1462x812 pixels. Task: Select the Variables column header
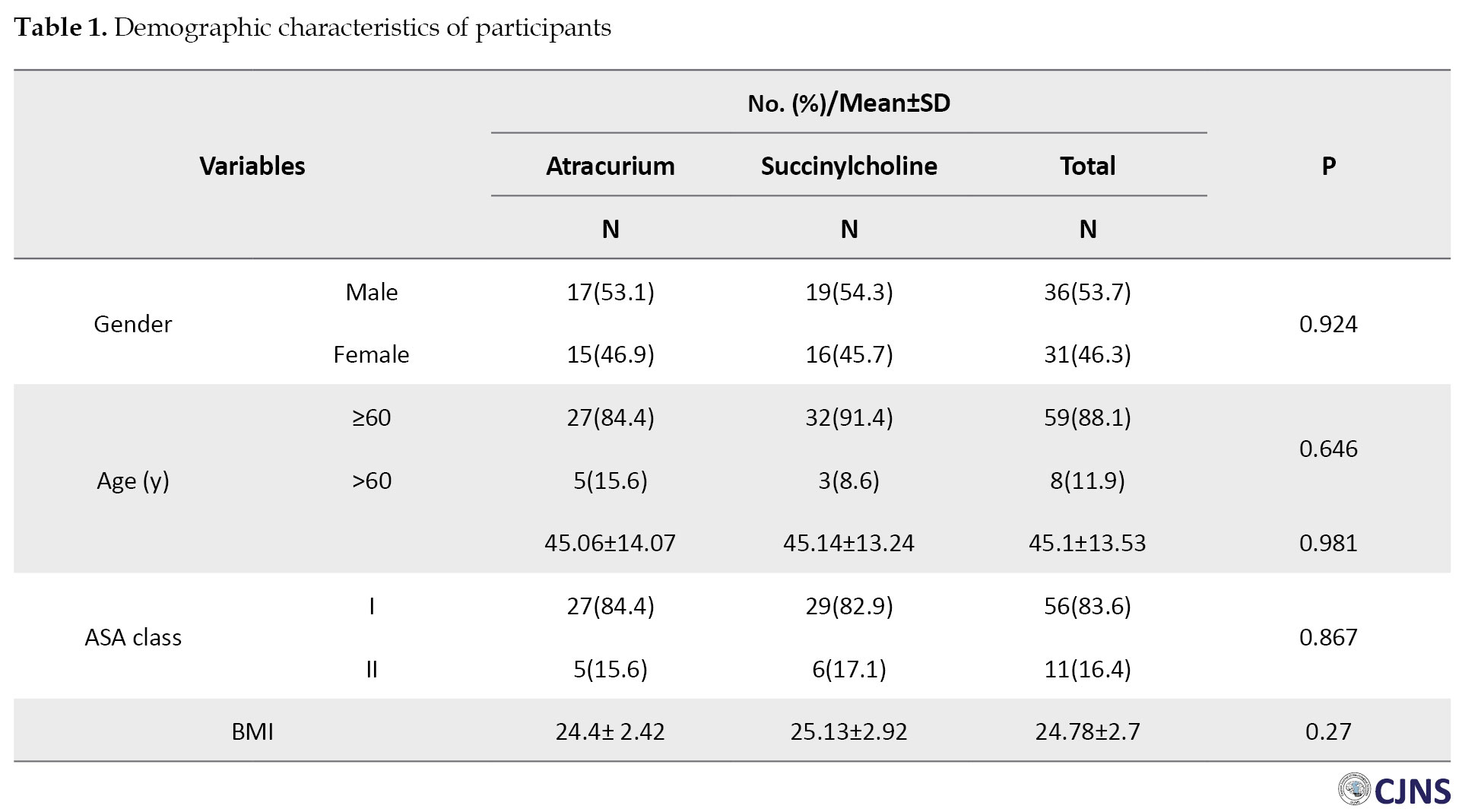click(x=252, y=166)
